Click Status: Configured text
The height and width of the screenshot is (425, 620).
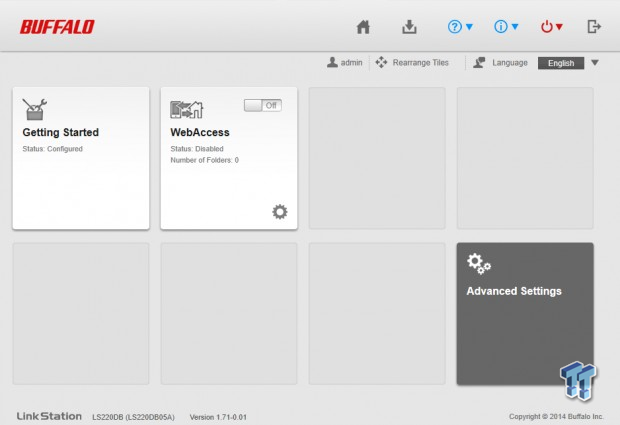coord(53,149)
